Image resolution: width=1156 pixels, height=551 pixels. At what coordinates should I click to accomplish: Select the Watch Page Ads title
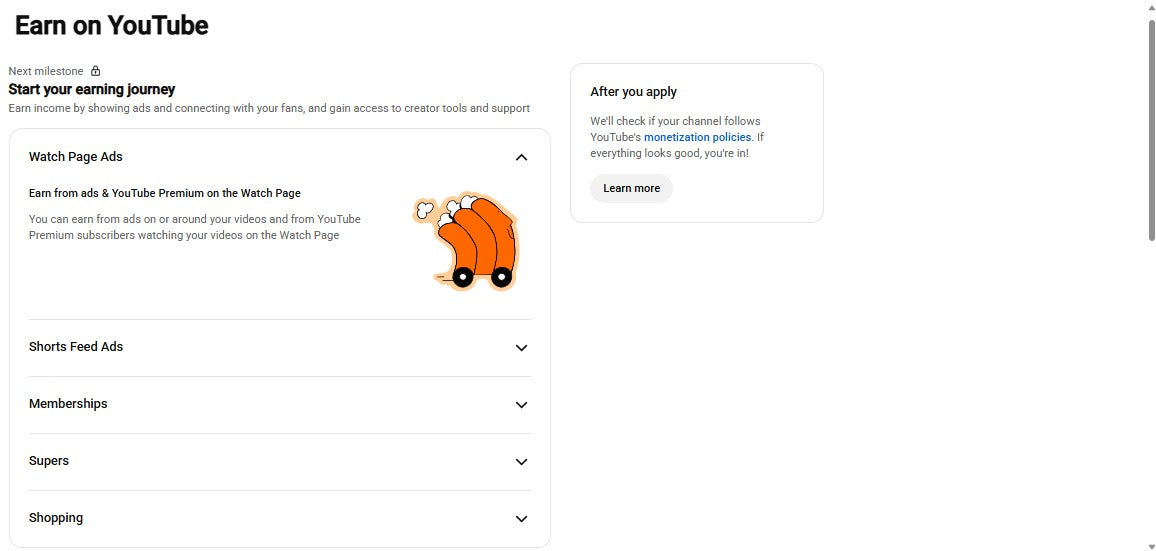75,156
